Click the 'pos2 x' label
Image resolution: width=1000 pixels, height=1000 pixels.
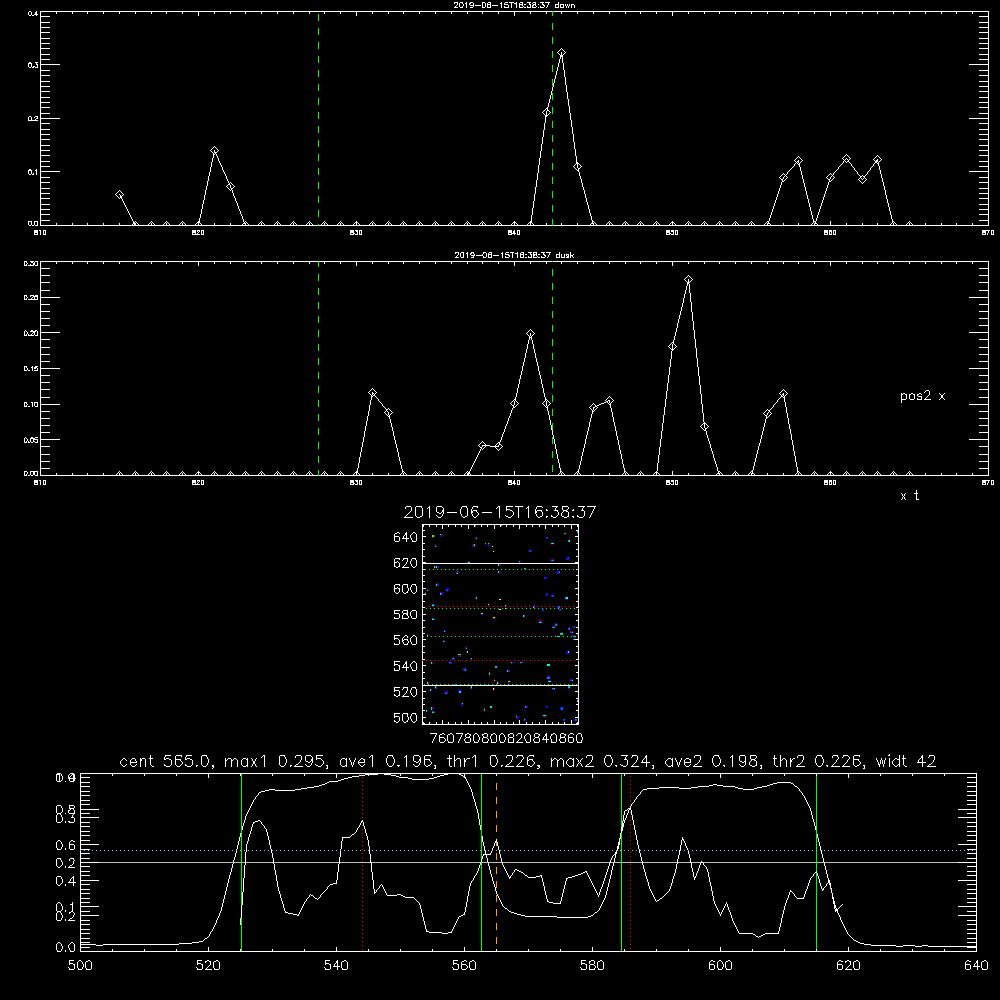click(x=922, y=396)
